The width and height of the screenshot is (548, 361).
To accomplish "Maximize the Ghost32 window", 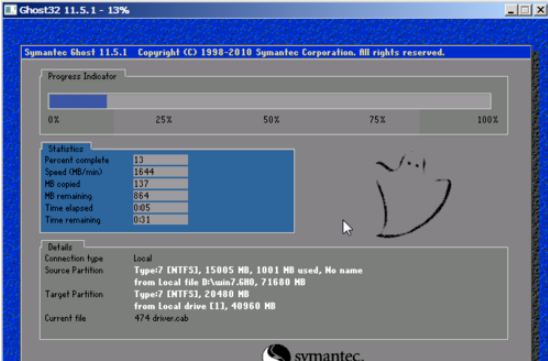I will (525, 10).
